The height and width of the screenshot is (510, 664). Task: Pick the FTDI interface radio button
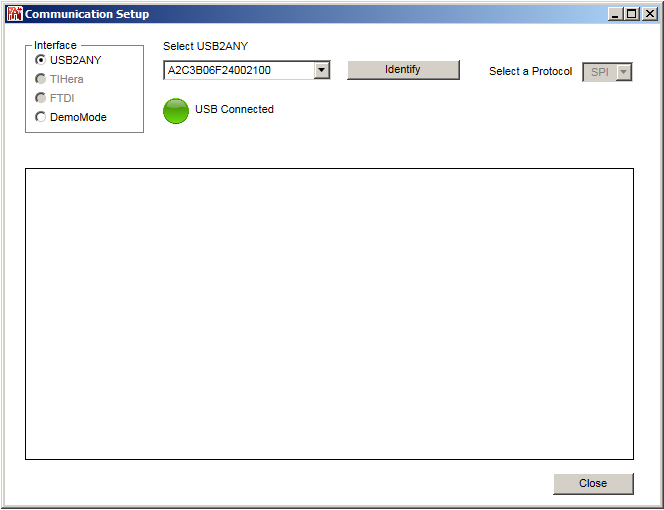click(x=40, y=98)
